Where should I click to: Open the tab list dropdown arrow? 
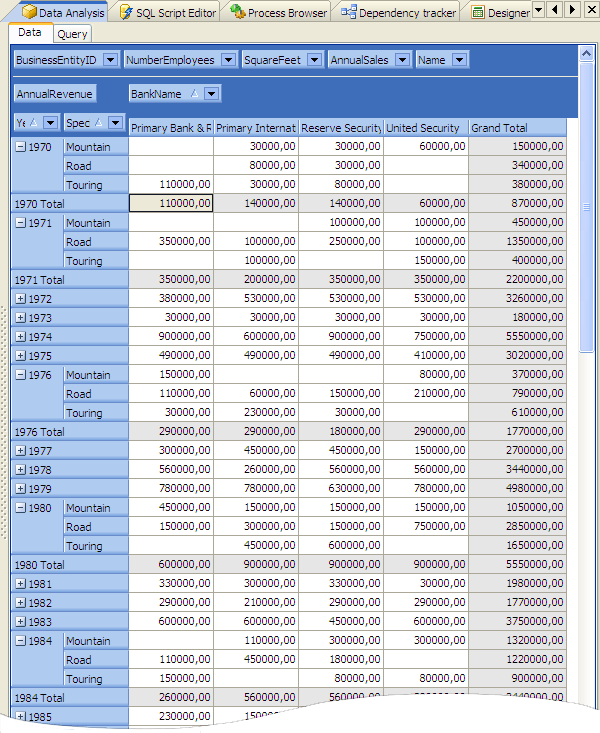point(538,9)
